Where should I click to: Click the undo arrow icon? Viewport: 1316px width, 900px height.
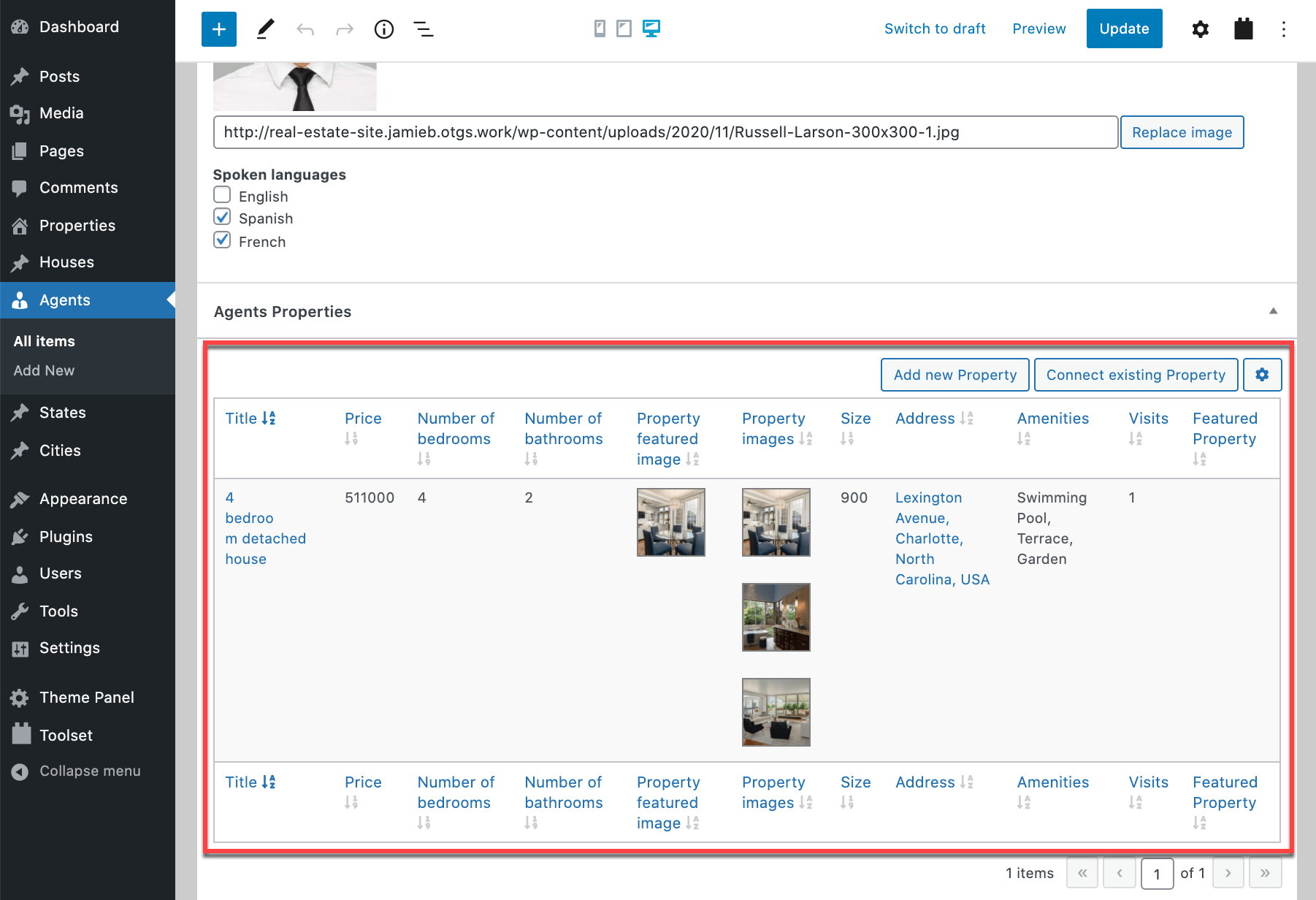tap(305, 29)
